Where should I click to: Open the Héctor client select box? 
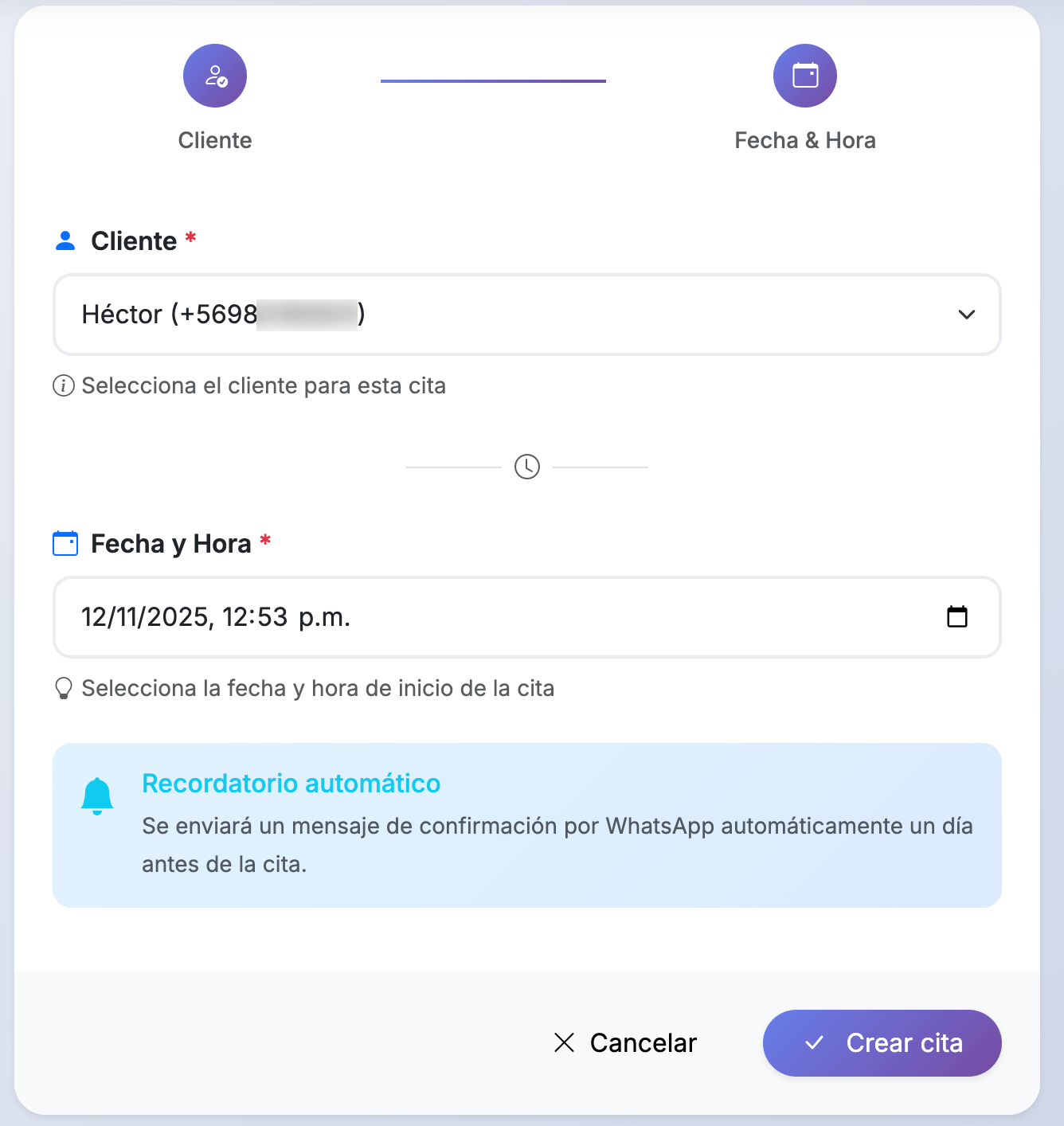coord(510,315)
